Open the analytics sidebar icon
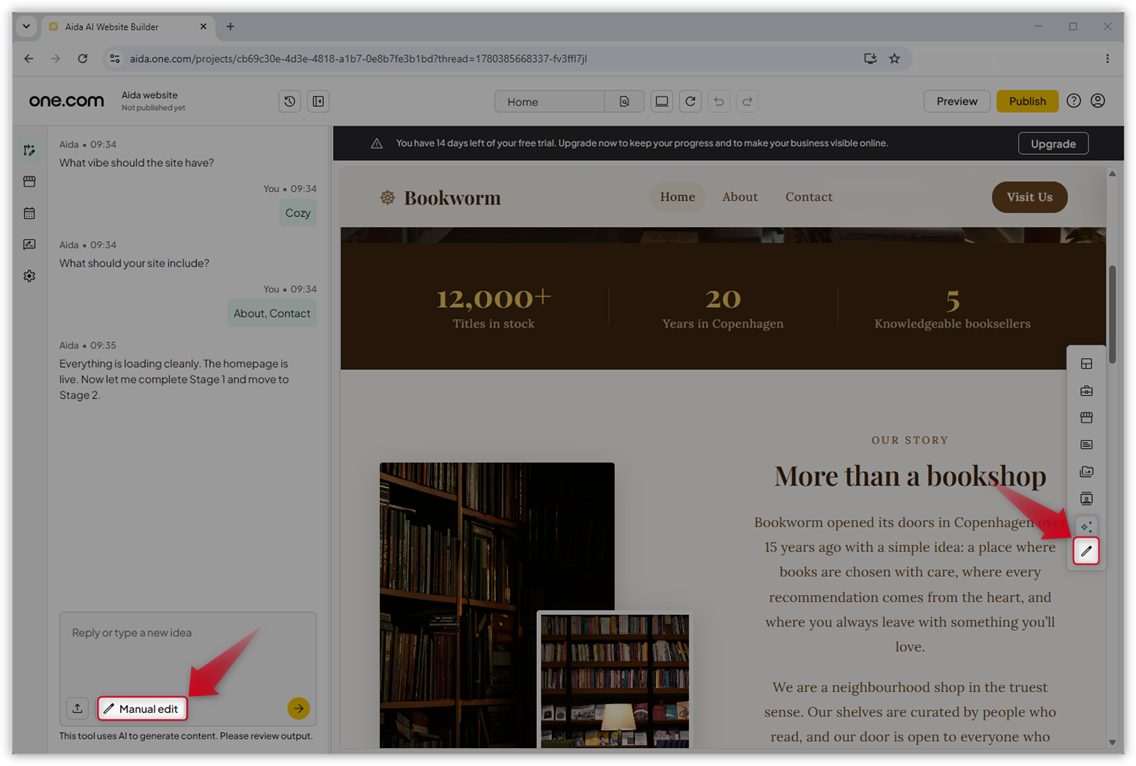1136x766 pixels. (29, 244)
